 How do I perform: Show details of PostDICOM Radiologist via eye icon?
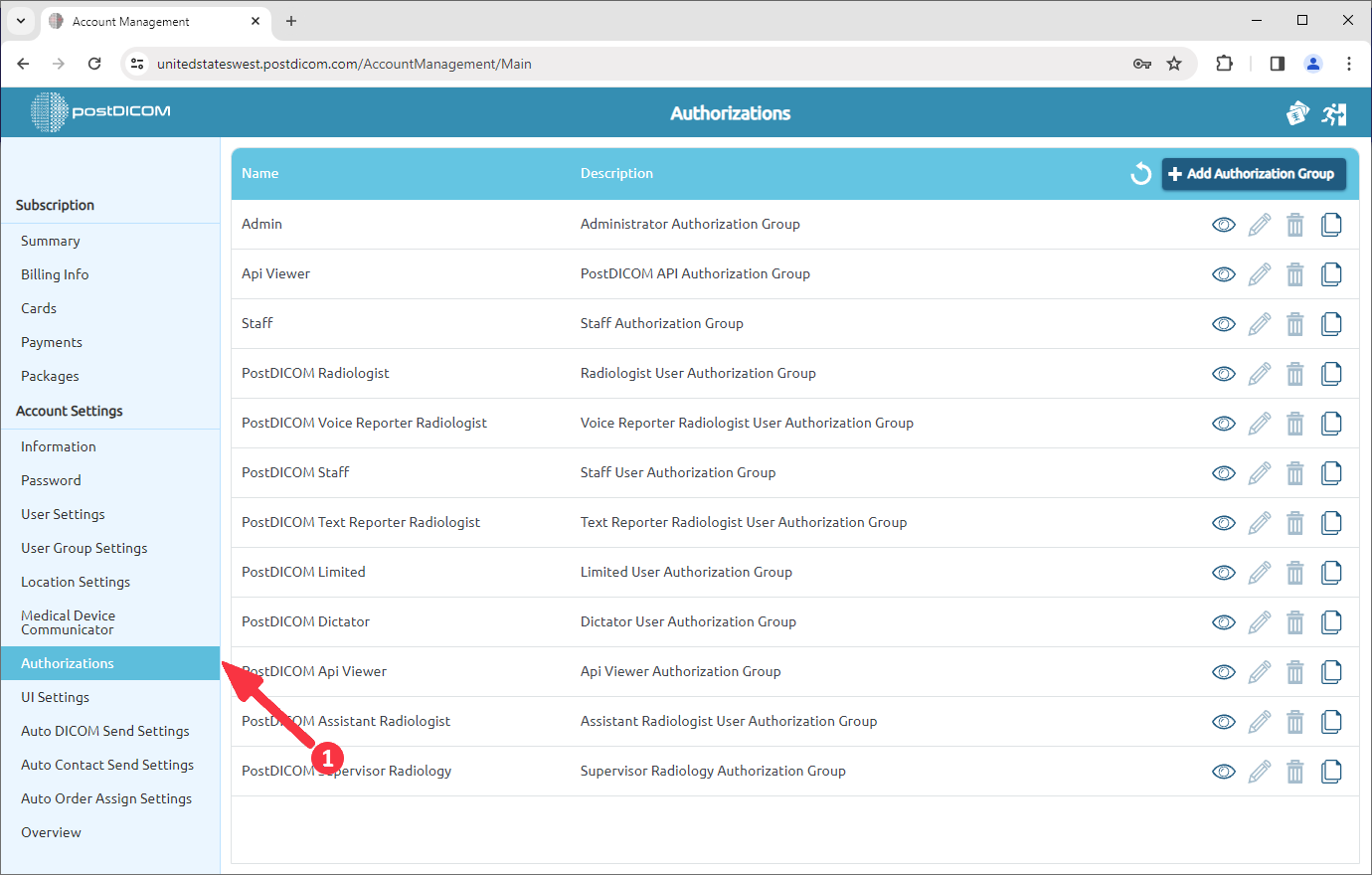click(1223, 373)
